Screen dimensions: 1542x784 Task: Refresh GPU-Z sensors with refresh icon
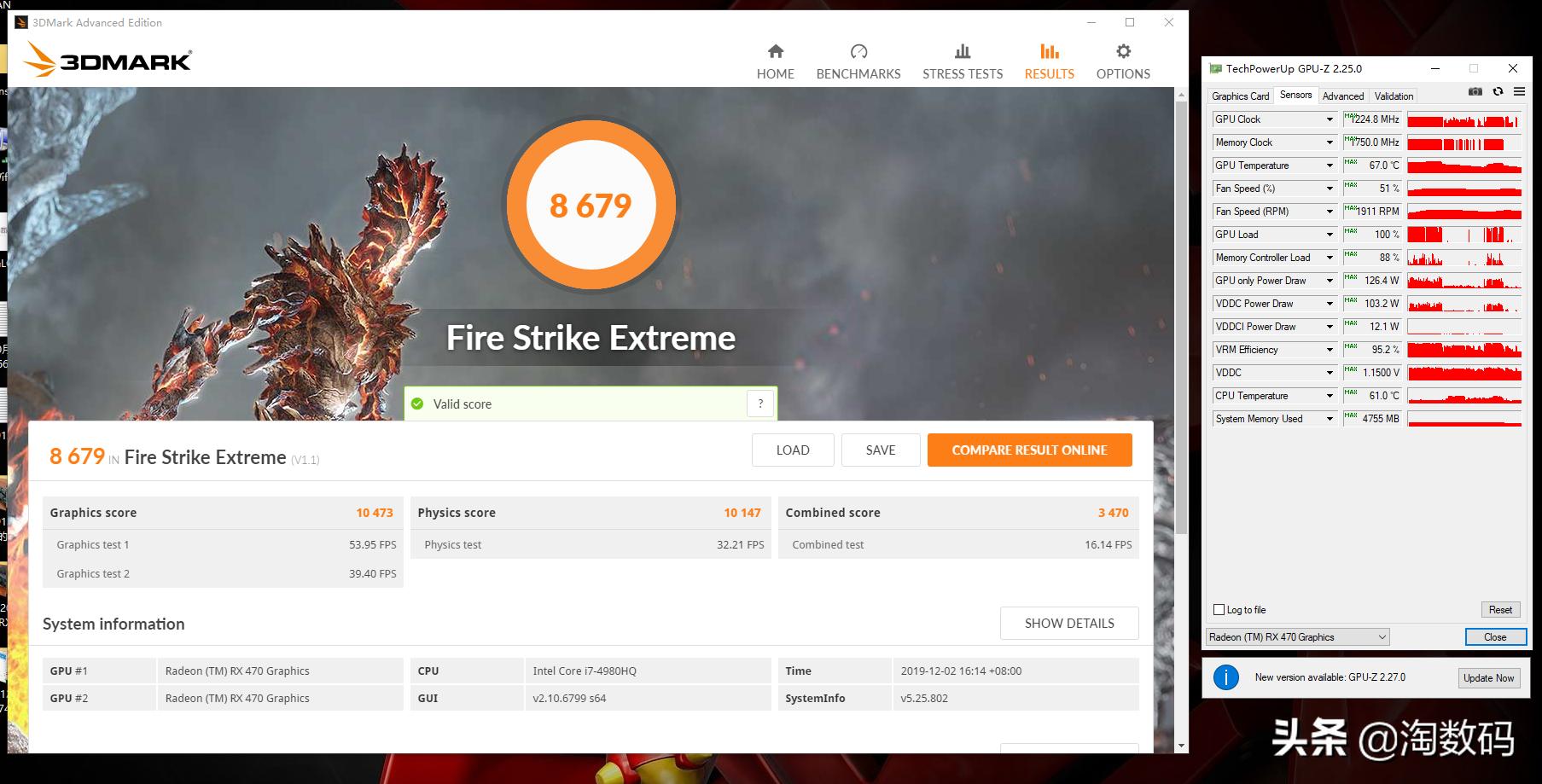pyautogui.click(x=1498, y=92)
